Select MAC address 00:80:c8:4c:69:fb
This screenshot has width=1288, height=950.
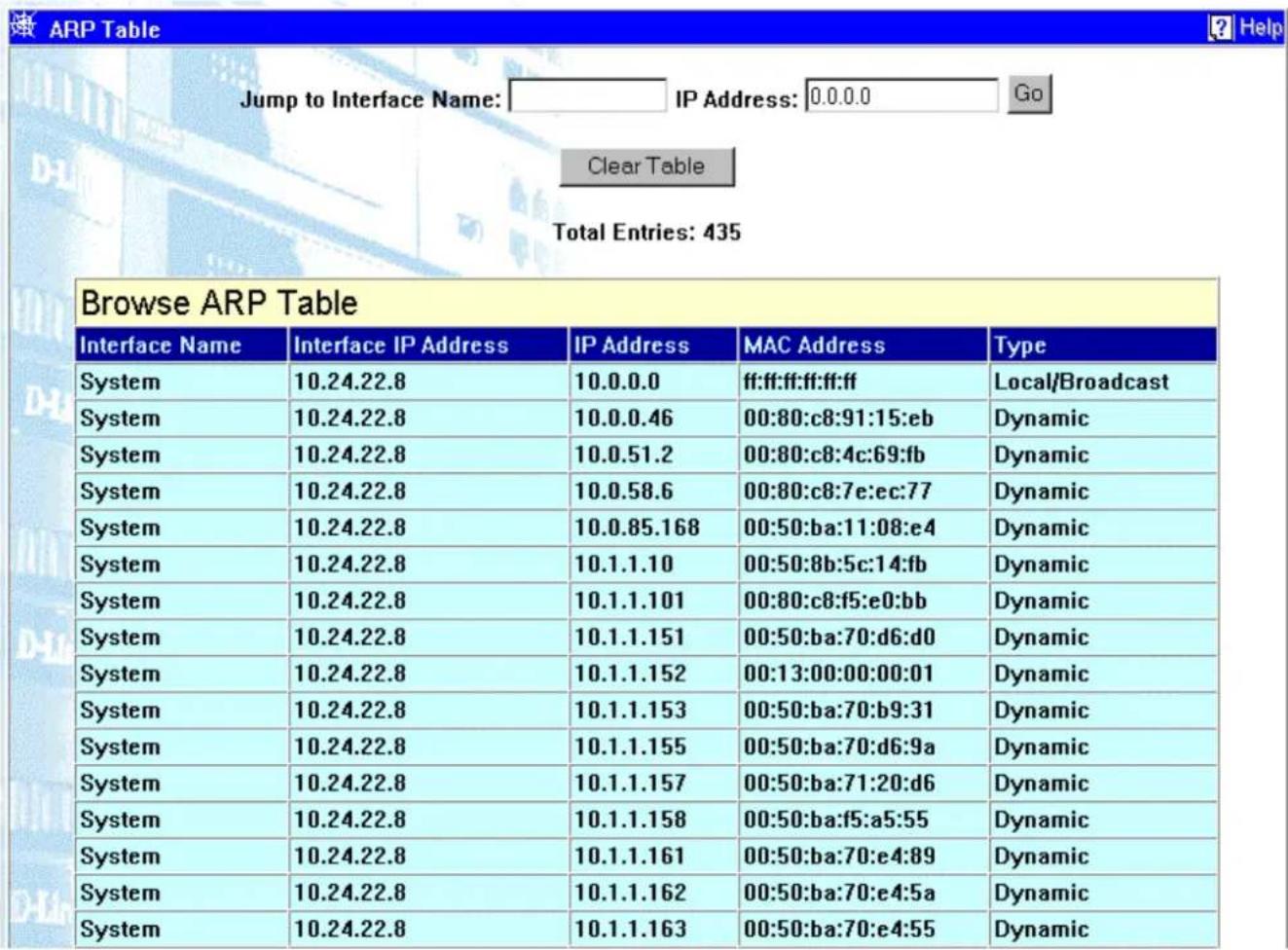click(x=834, y=455)
